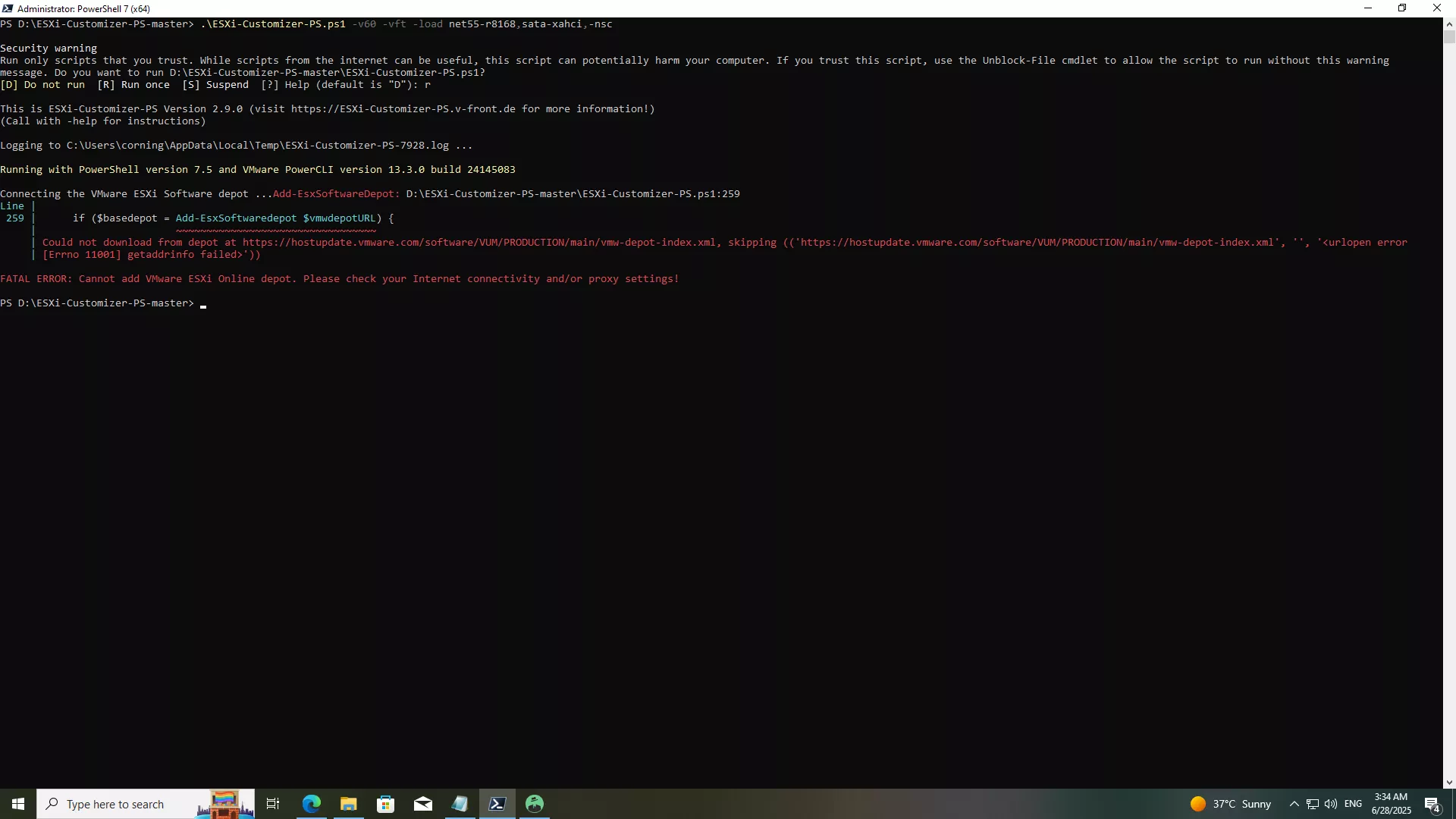The width and height of the screenshot is (1456, 819).
Task: Click the 'Administrator: PowerShell 7 (x64)' title text
Action: point(83,9)
